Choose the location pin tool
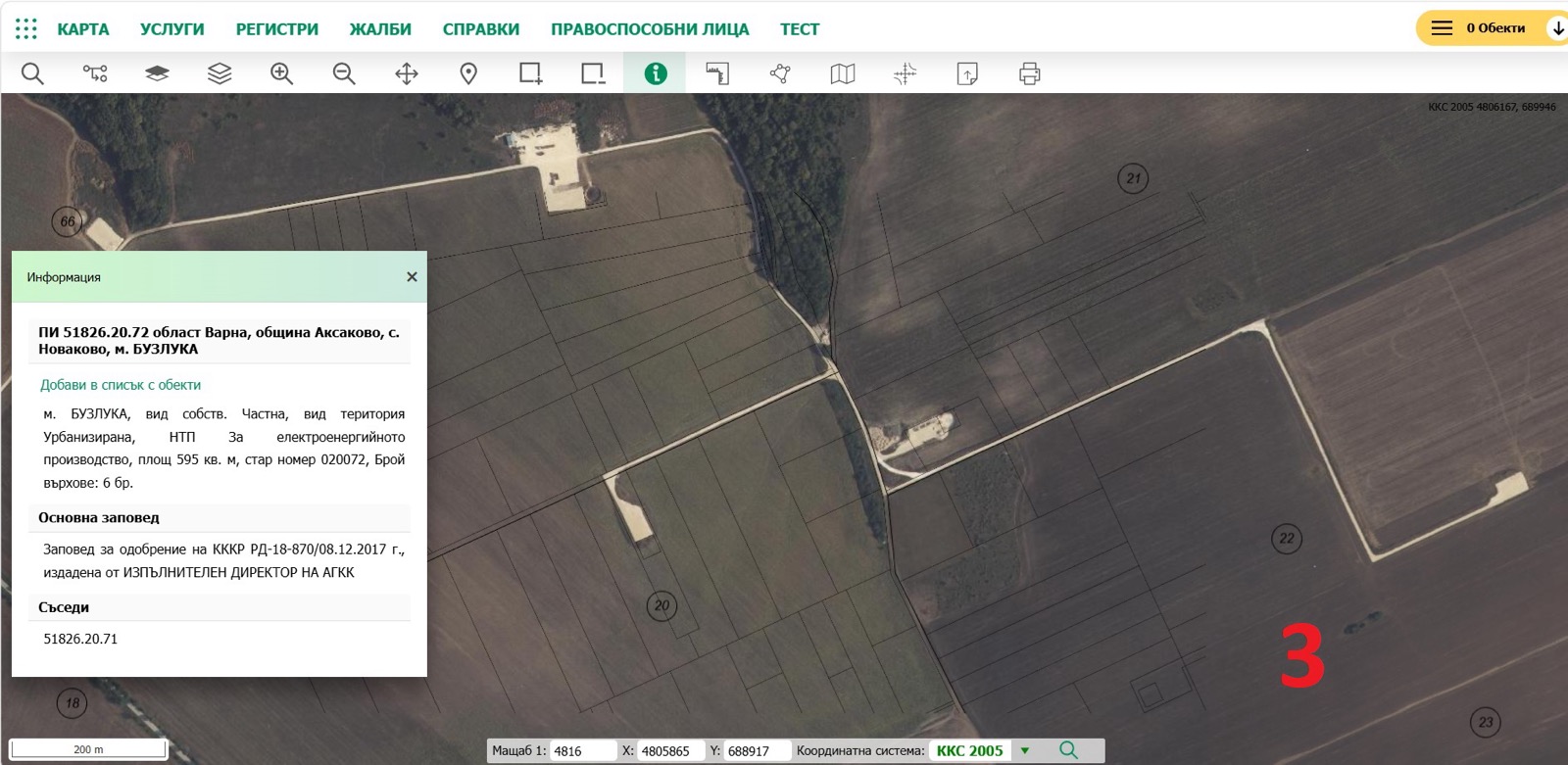Image resolution: width=1568 pixels, height=765 pixels. [x=468, y=73]
